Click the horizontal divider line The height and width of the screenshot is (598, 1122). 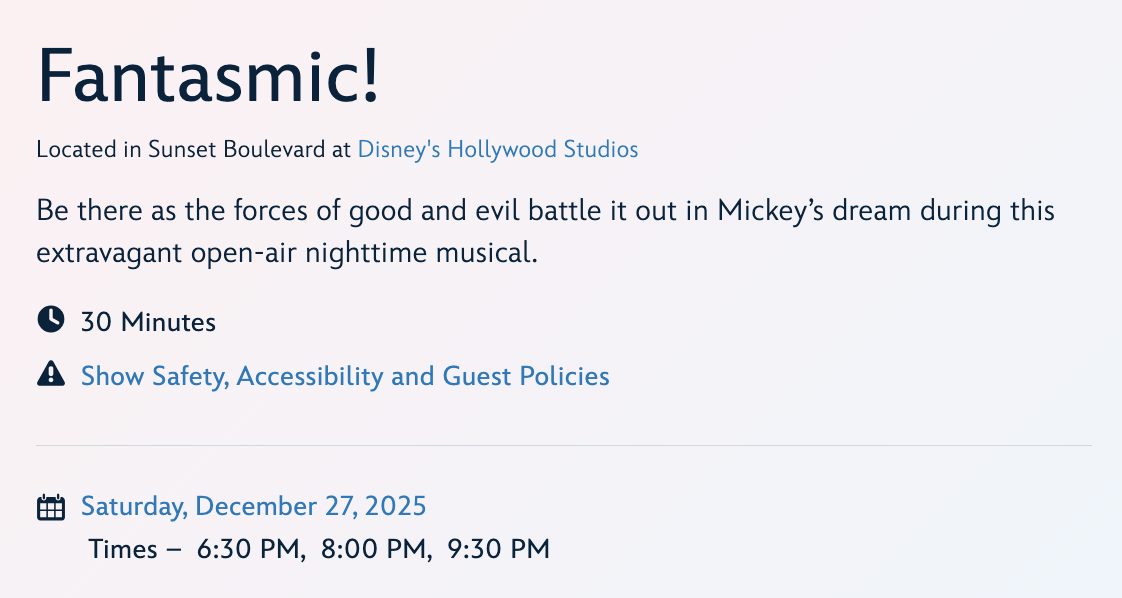563,445
